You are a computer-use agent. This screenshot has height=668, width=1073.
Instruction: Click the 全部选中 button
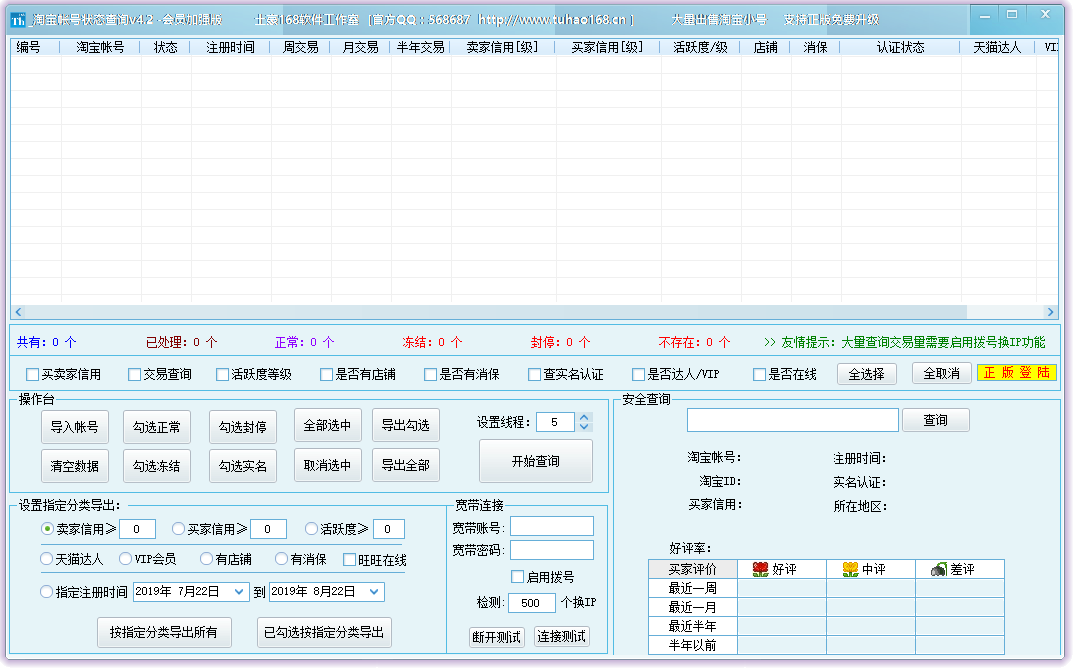328,426
